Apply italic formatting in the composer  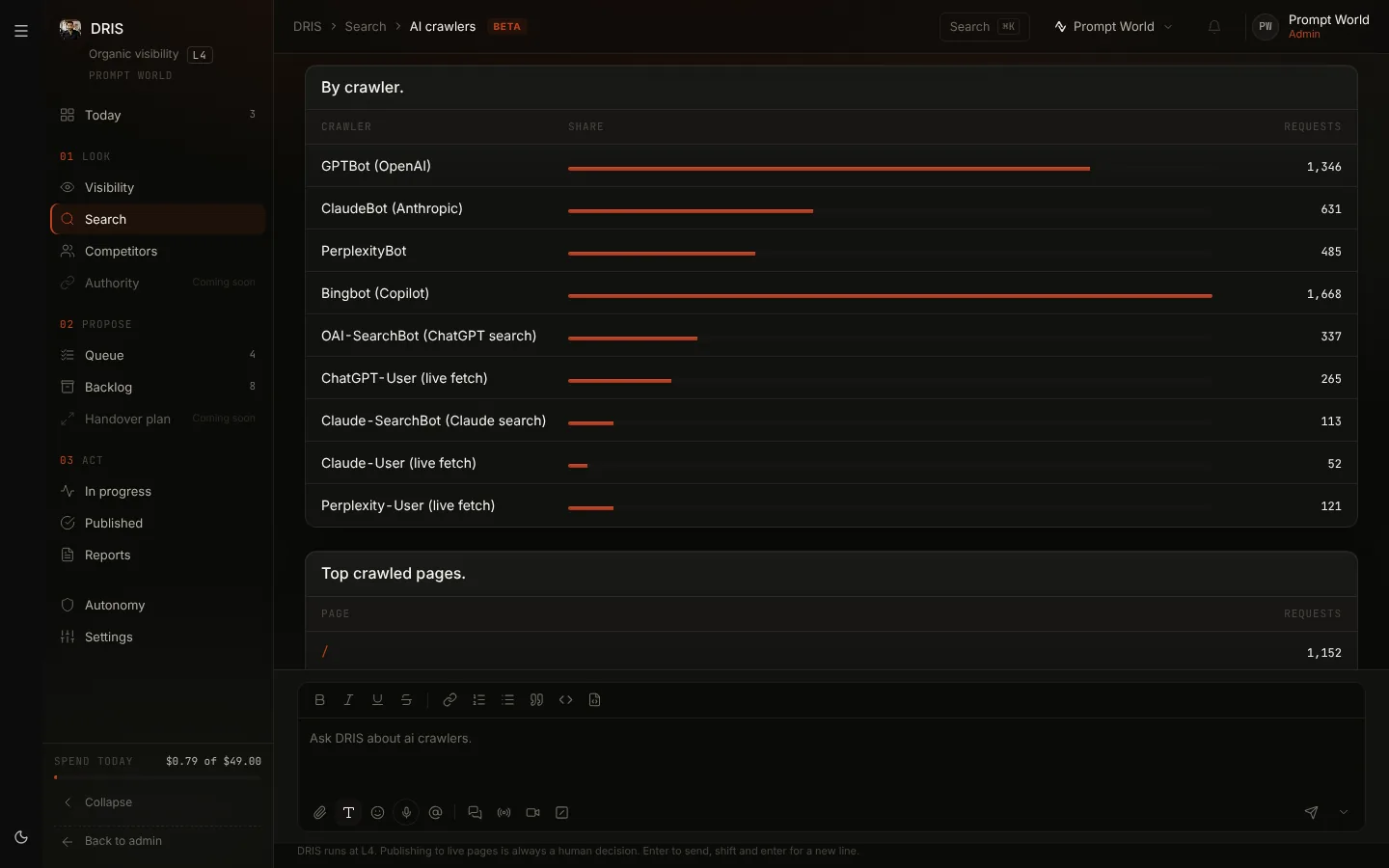(x=349, y=700)
